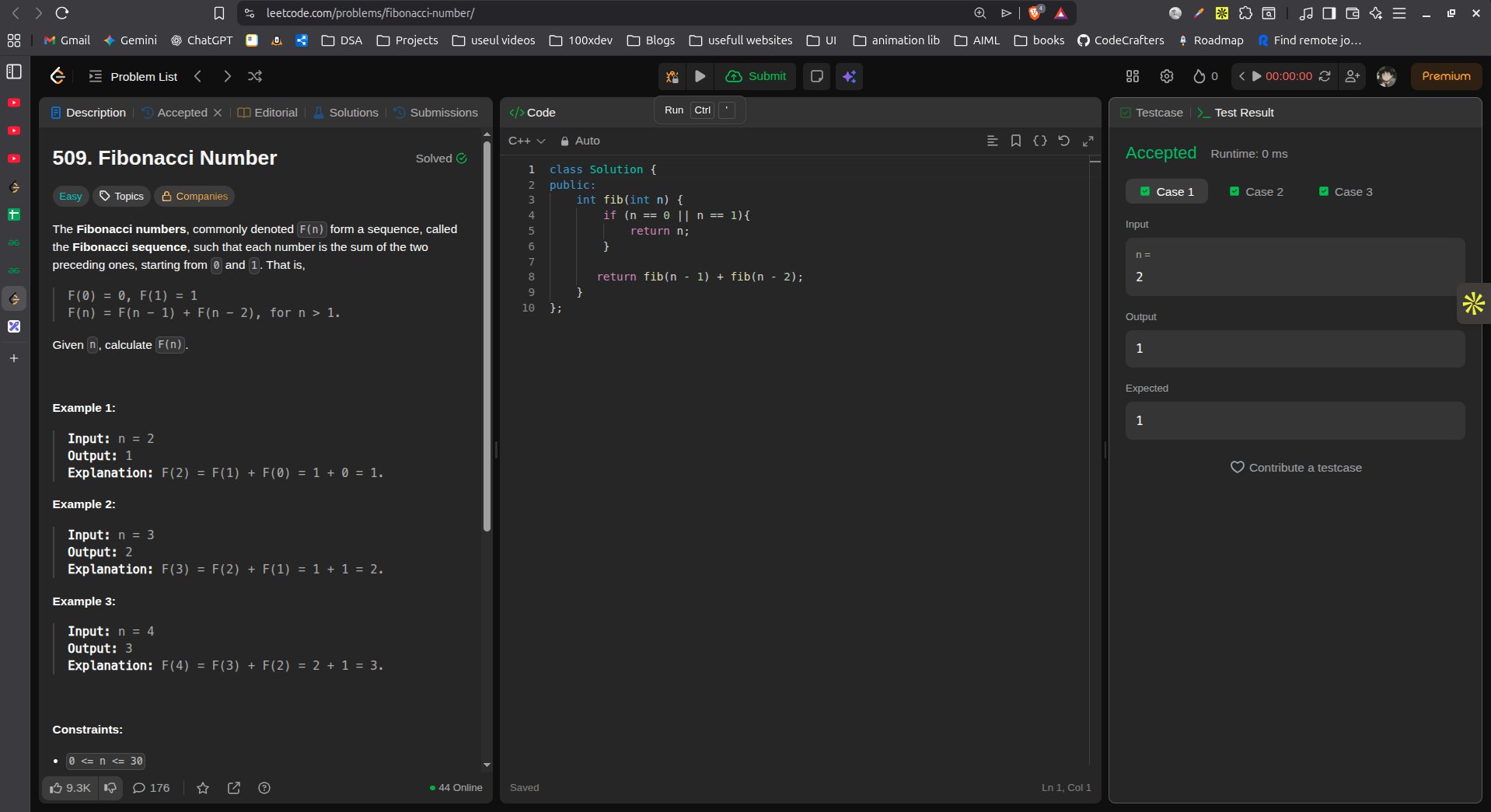This screenshot has height=812, width=1491.
Task: Reset code to default with the undo arrow icon
Action: click(x=1063, y=141)
